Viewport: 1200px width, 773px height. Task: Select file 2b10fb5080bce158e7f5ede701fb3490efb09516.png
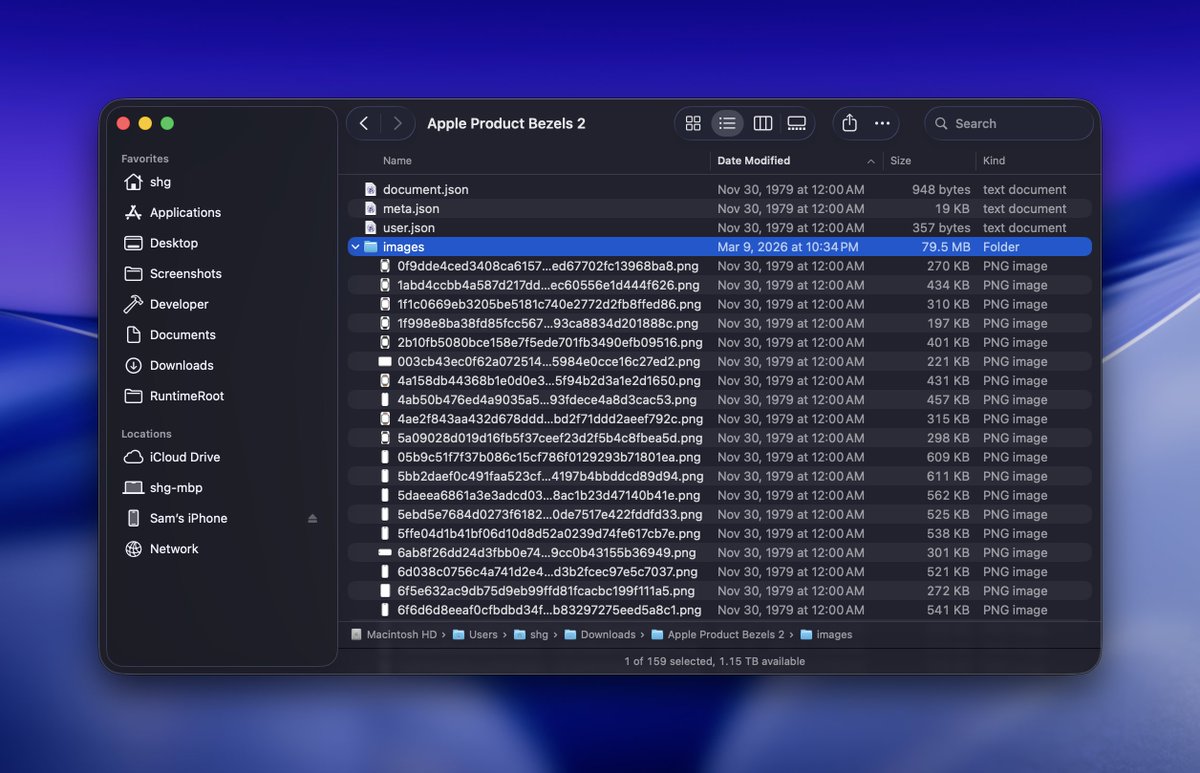coord(720,342)
